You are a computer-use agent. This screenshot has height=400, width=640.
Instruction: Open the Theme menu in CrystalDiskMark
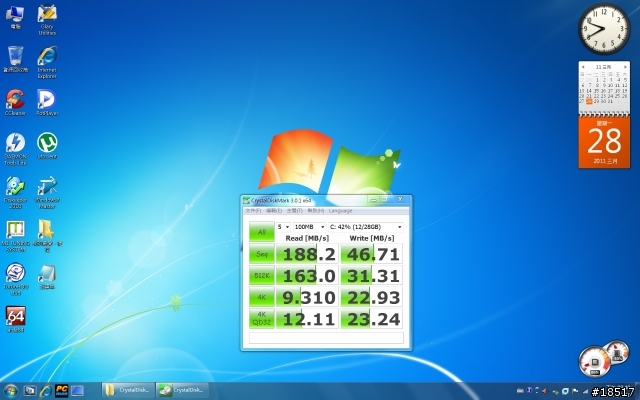294,211
